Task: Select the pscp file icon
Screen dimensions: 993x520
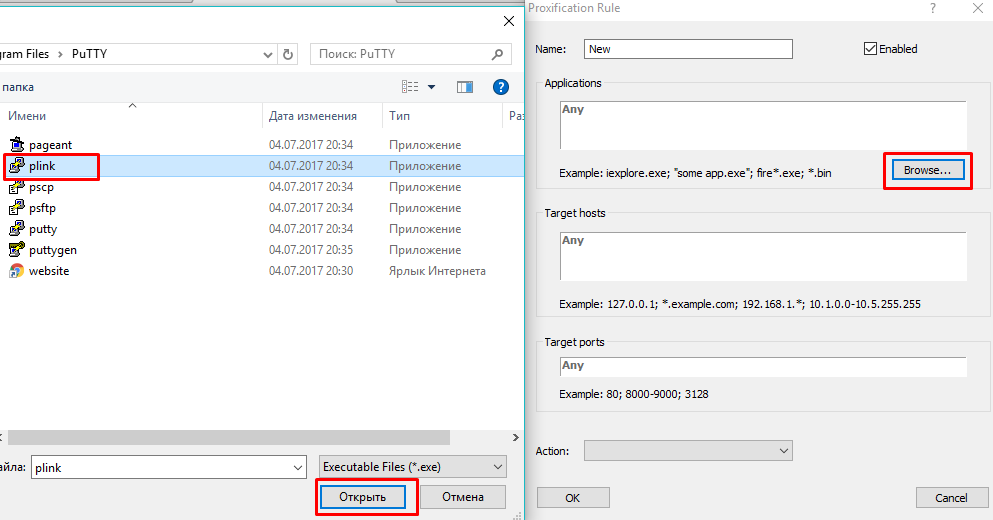Action: [x=16, y=187]
